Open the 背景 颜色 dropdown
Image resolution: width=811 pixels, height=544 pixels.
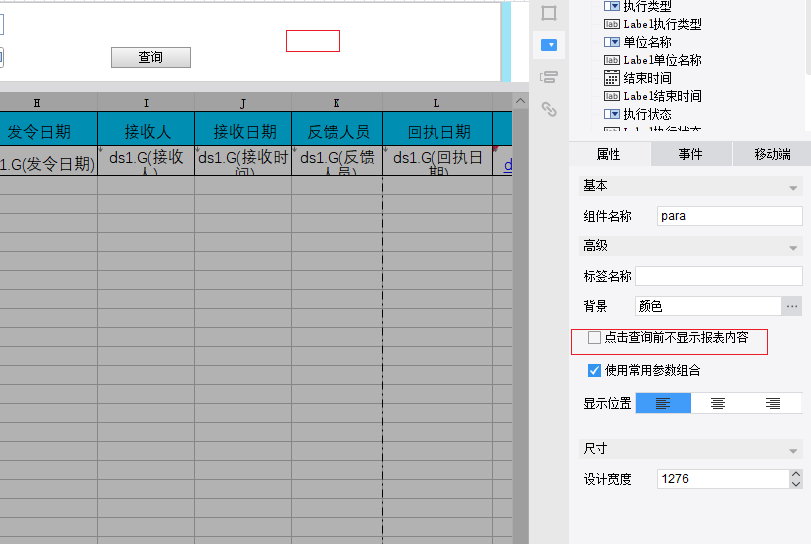[x=708, y=306]
